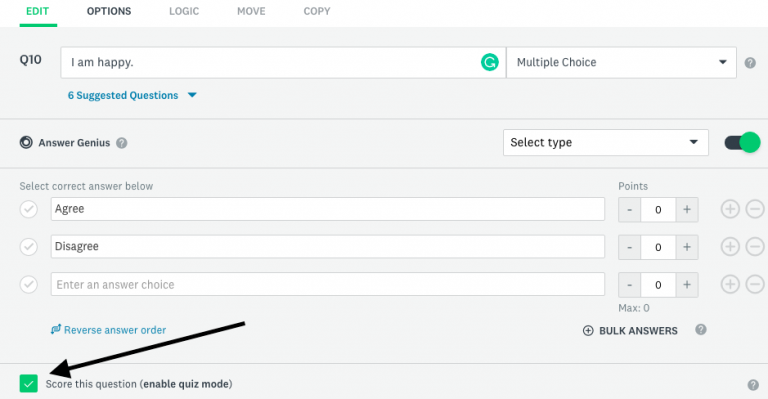Click Reverse answer order link

(x=115, y=330)
